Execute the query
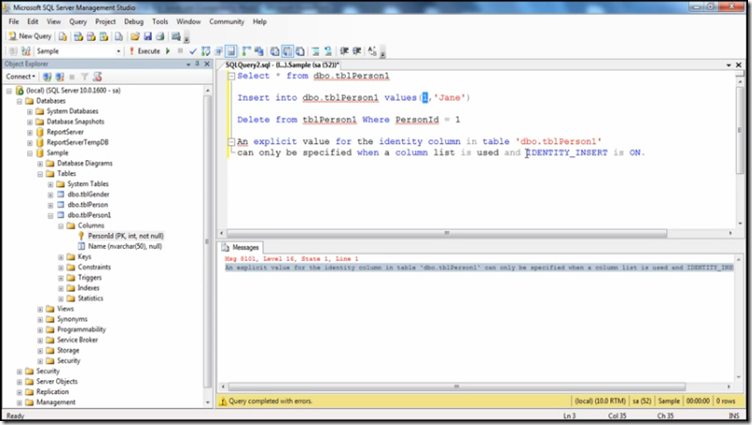This screenshot has height=425, width=752. tap(145, 51)
